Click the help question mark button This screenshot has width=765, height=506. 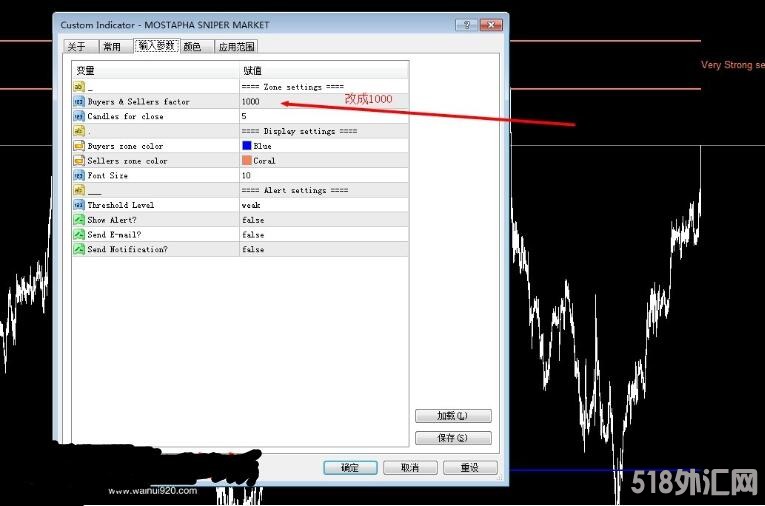click(x=466, y=24)
